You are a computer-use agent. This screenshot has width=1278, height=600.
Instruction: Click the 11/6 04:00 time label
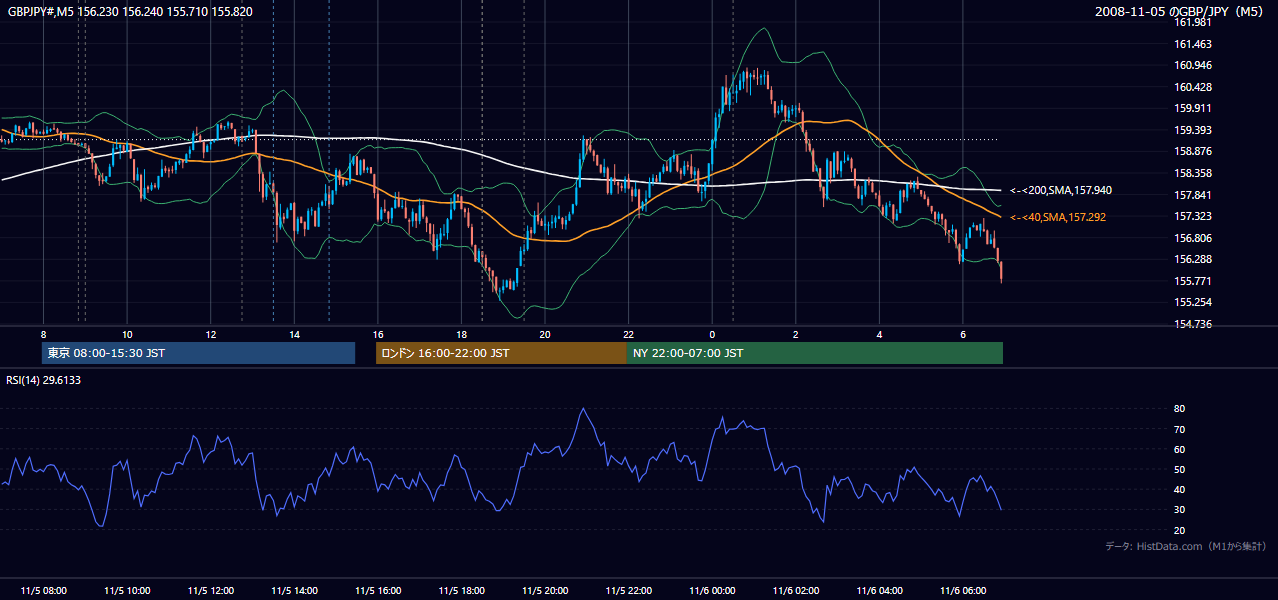click(880, 591)
